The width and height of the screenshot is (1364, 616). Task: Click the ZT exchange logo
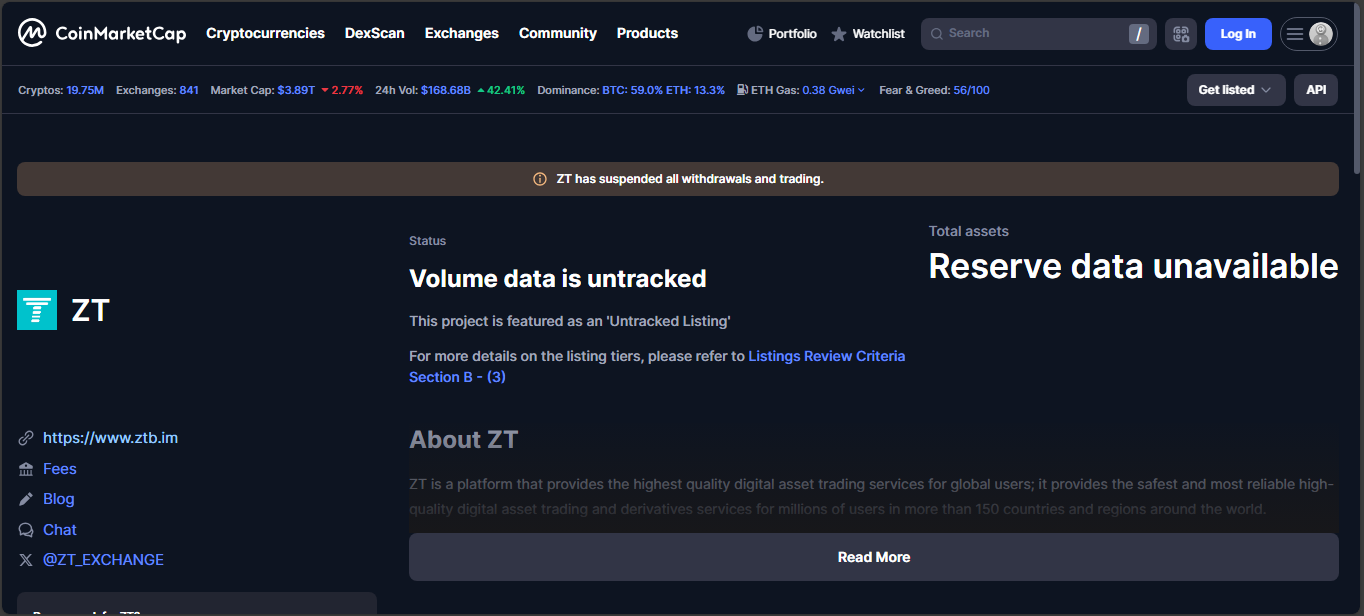pos(37,310)
